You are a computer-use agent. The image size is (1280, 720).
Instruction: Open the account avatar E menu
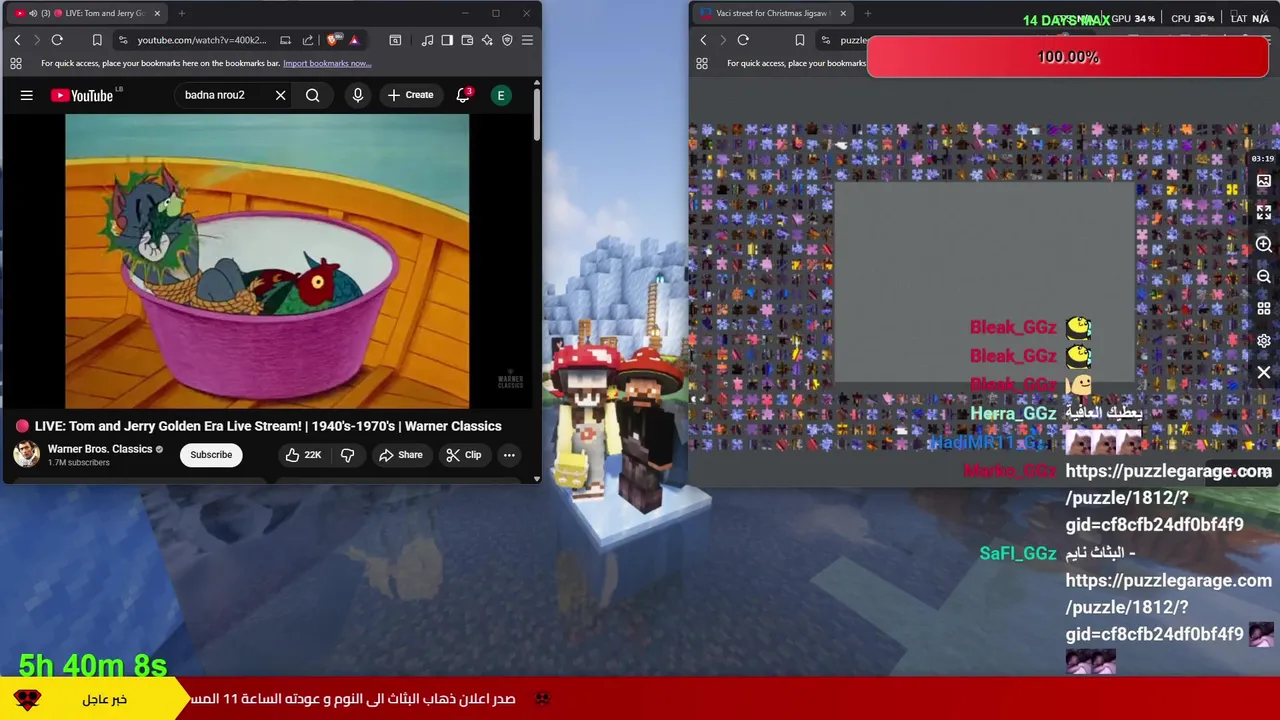501,95
